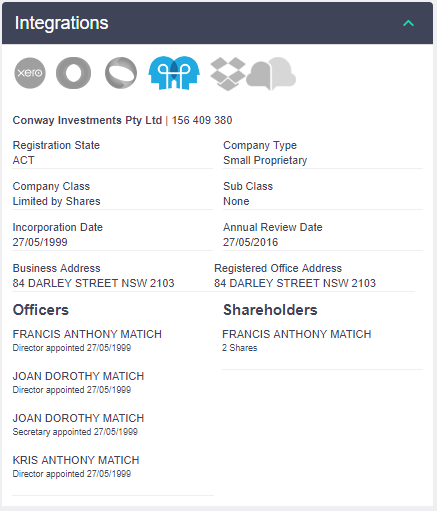437x511 pixels.
Task: Click the ACN number 156 409 380
Action: (202, 120)
